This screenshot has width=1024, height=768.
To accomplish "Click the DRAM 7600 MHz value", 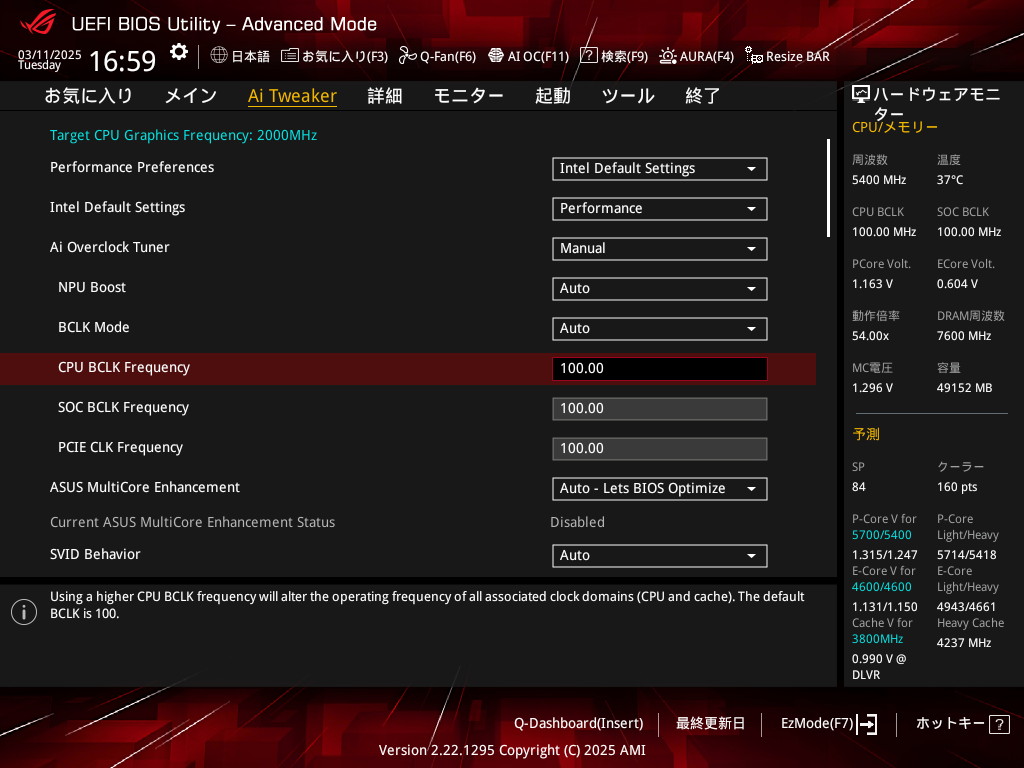I will point(964,336).
